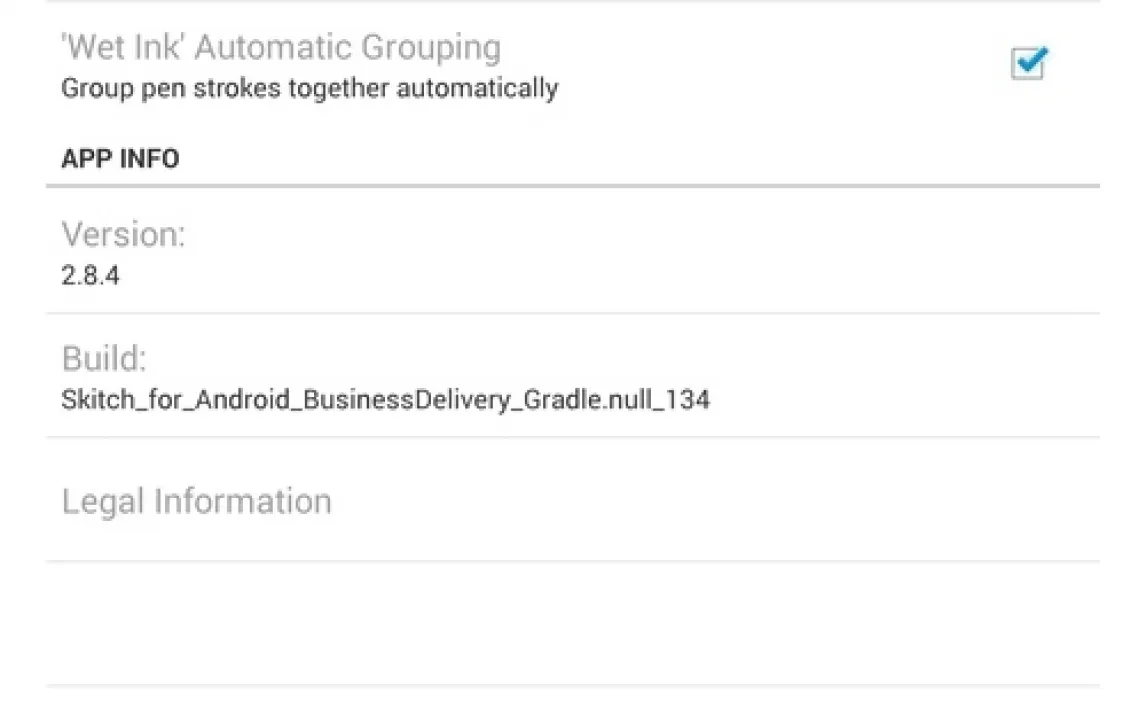
Task: Click the divider between Build and Legal Information
Action: point(572,437)
